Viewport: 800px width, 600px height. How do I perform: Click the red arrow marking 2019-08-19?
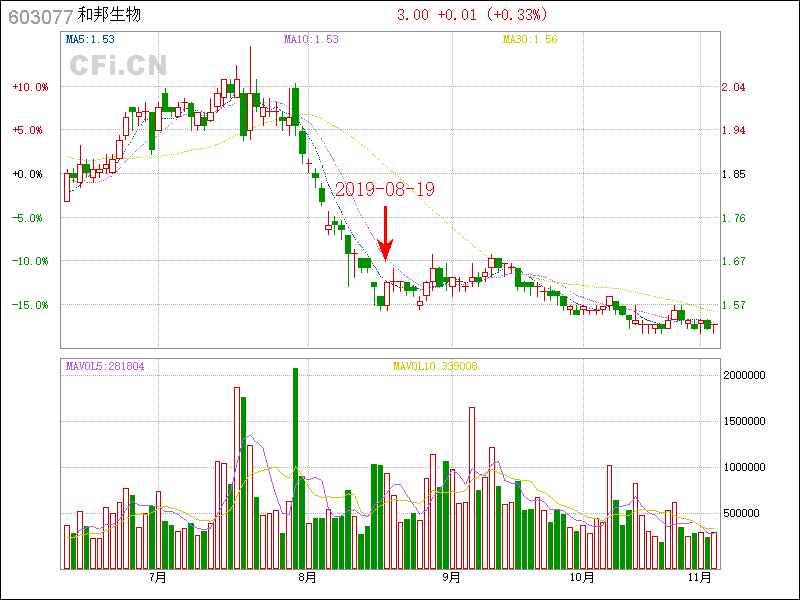point(386,232)
